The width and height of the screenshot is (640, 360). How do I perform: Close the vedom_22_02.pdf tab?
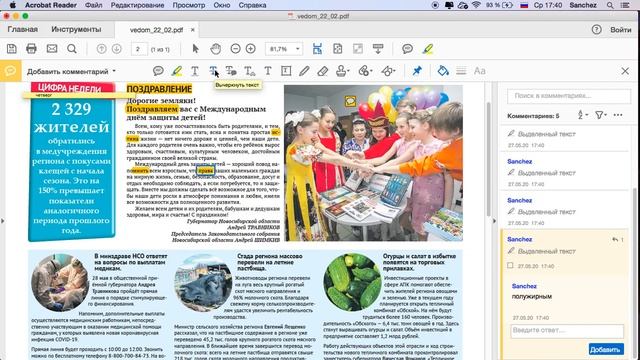193,30
